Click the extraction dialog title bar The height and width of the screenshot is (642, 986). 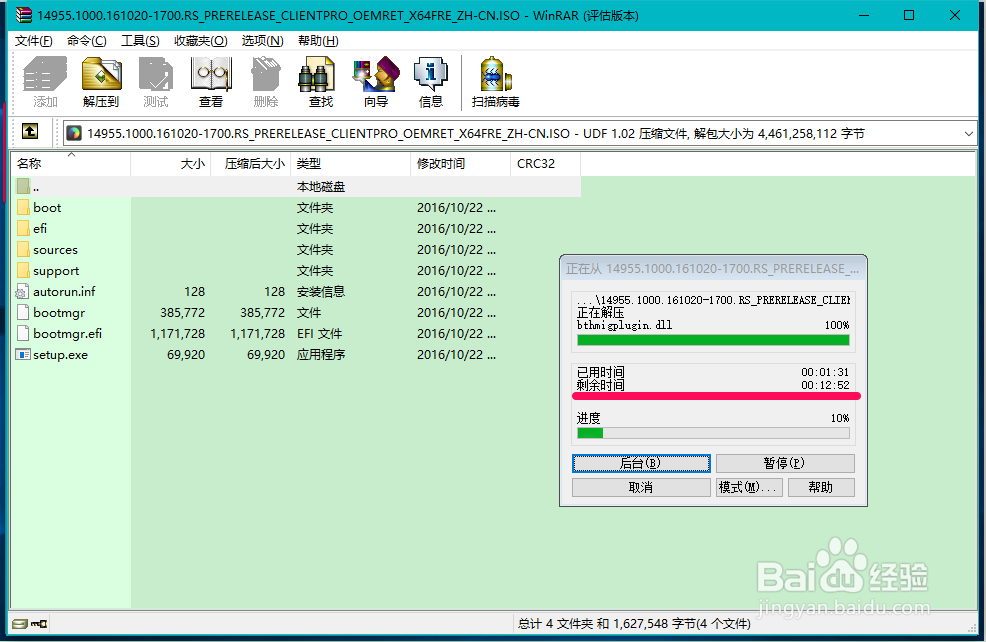coord(713,268)
